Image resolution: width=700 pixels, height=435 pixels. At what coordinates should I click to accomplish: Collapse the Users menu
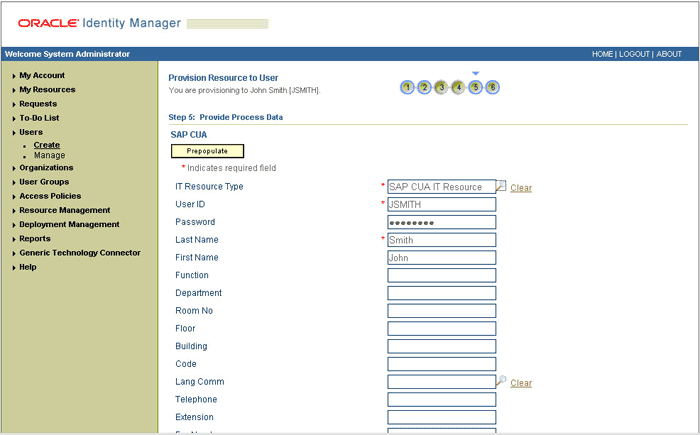point(31,132)
